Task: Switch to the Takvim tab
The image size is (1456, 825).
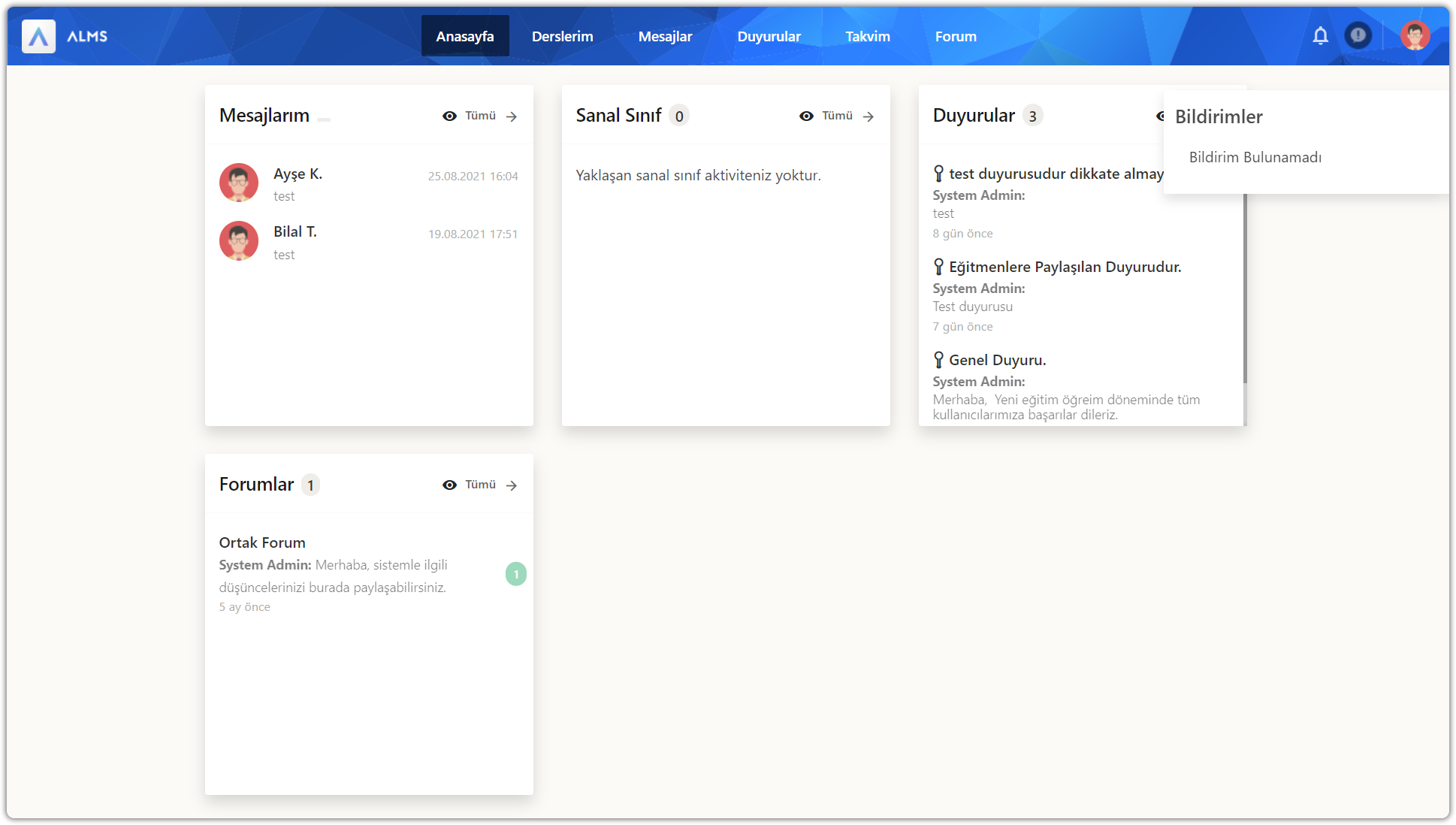Action: (x=867, y=36)
